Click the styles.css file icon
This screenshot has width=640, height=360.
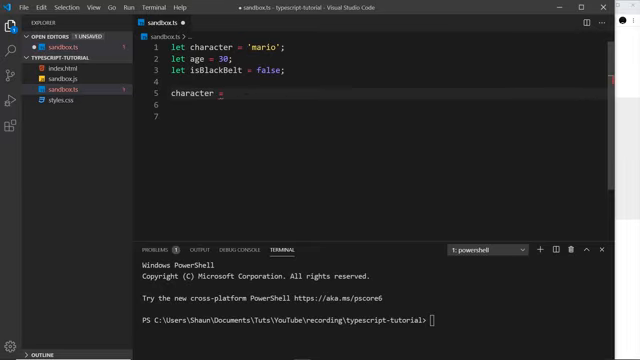pyautogui.click(x=42, y=100)
